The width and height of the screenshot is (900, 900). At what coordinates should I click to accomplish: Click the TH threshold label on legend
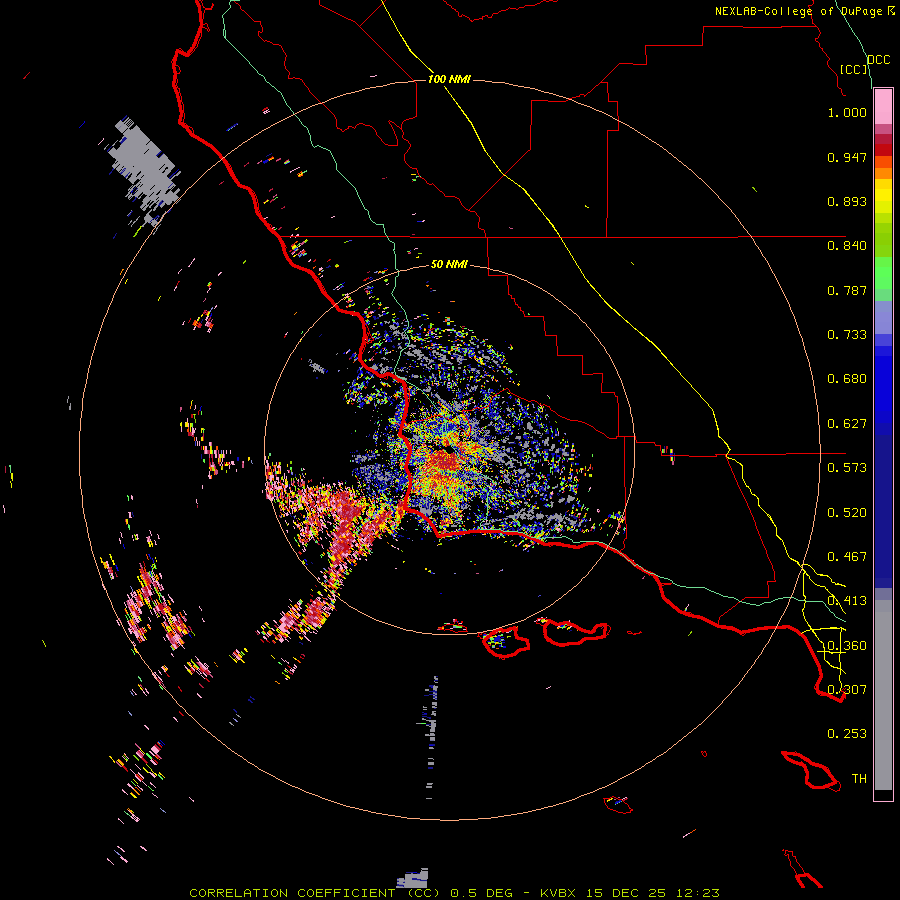859,779
